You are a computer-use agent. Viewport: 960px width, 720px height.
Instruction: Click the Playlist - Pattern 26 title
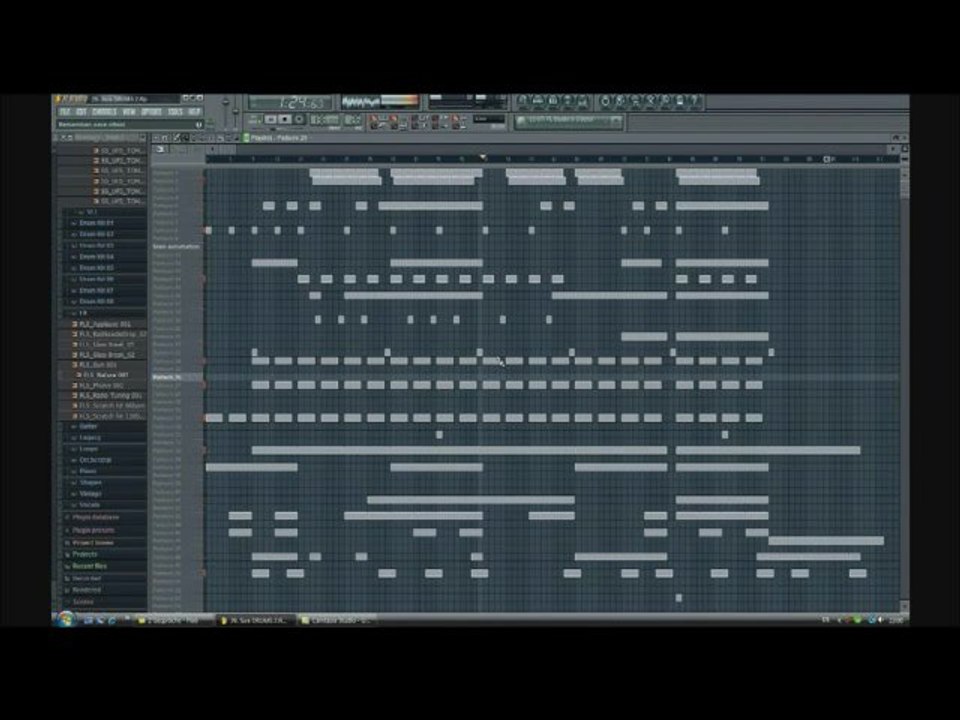point(279,138)
